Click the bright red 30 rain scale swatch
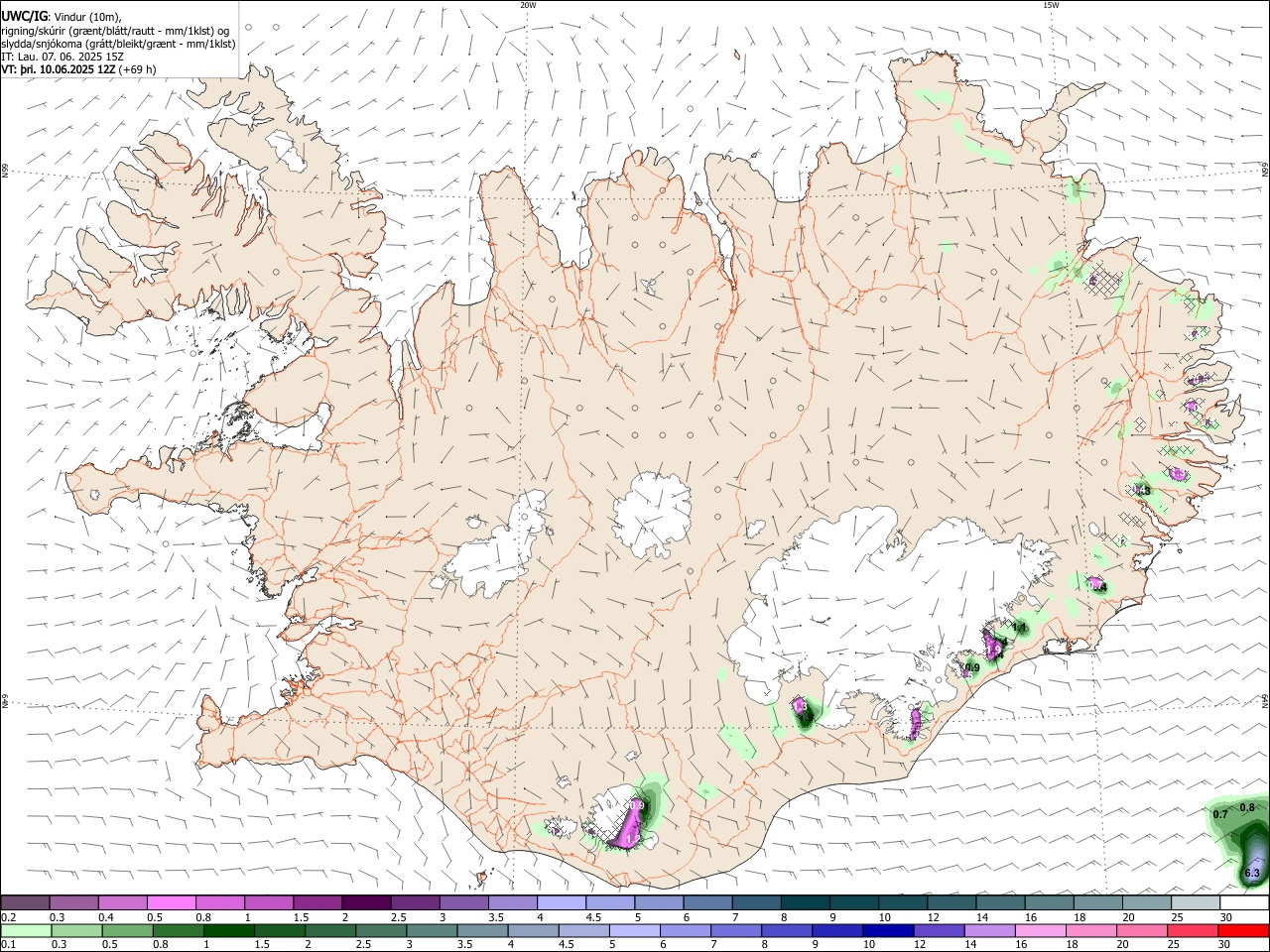The image size is (1270, 952). click(x=1243, y=930)
